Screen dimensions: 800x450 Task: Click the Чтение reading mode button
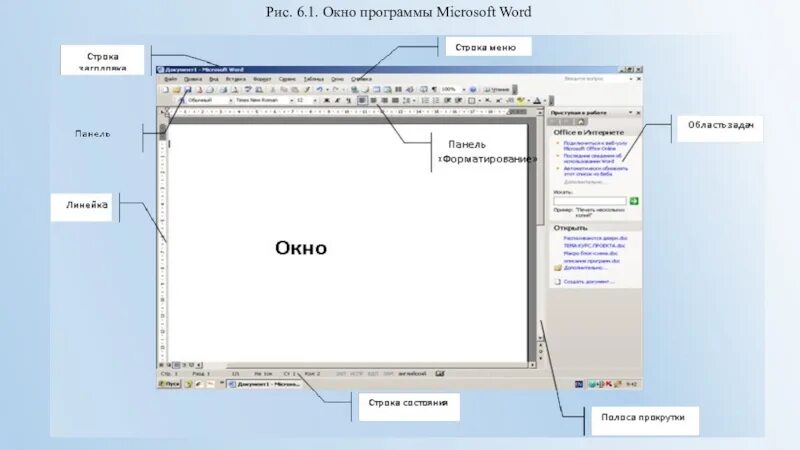click(496, 90)
